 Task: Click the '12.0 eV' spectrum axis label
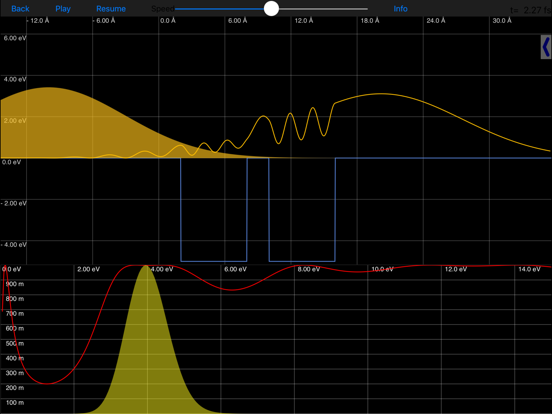click(x=456, y=269)
